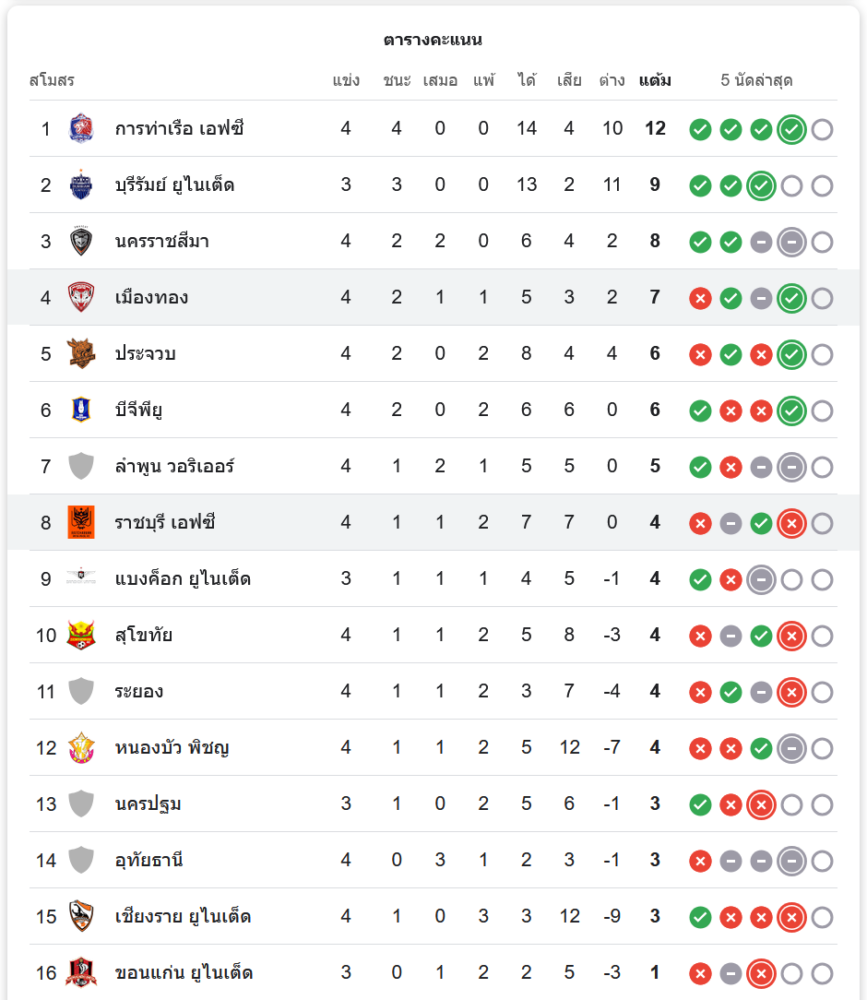867x1000 pixels.
Task: Click the BG Pathum club logo
Action: (81, 409)
